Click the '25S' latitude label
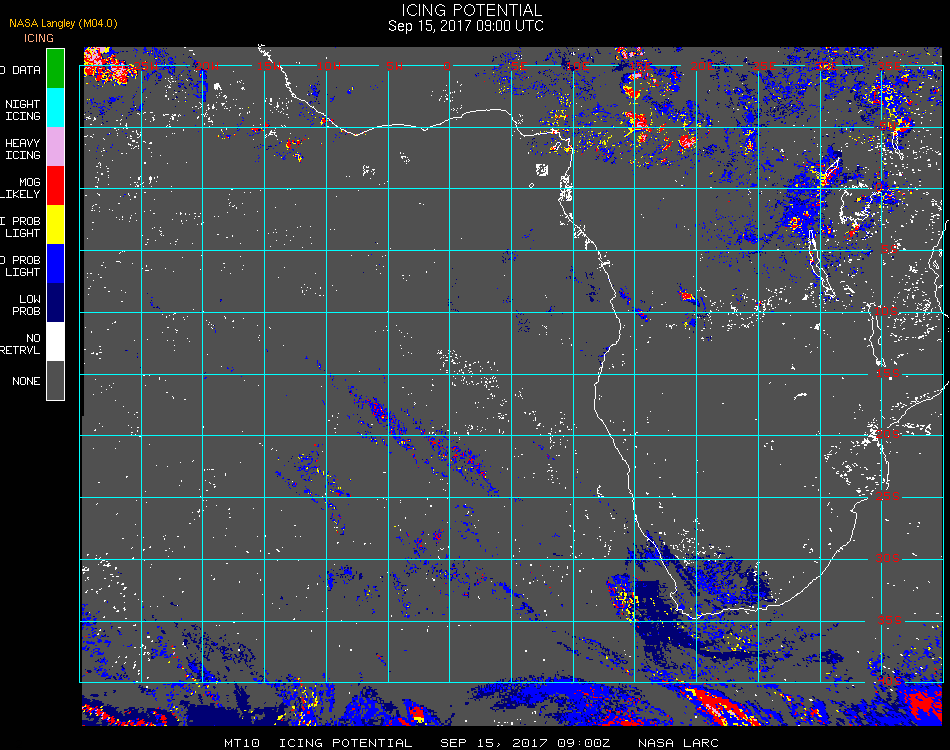Viewport: 950px width, 750px height. (x=888, y=496)
